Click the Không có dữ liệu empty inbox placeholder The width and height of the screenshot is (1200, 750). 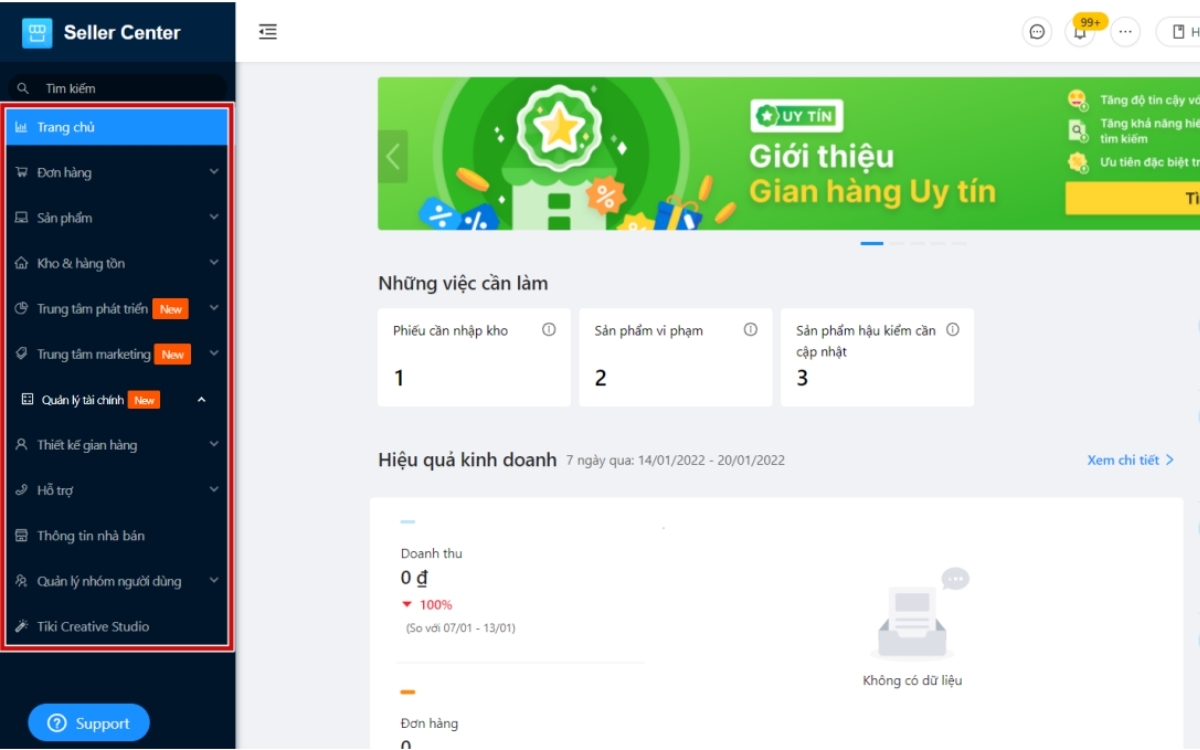click(912, 629)
